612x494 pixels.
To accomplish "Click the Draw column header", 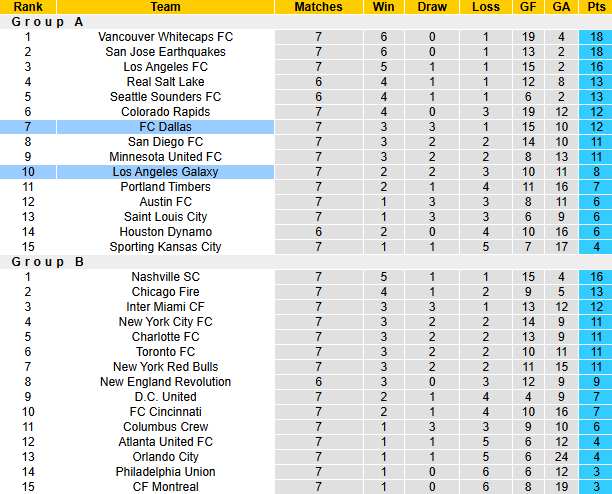I will (x=432, y=7).
